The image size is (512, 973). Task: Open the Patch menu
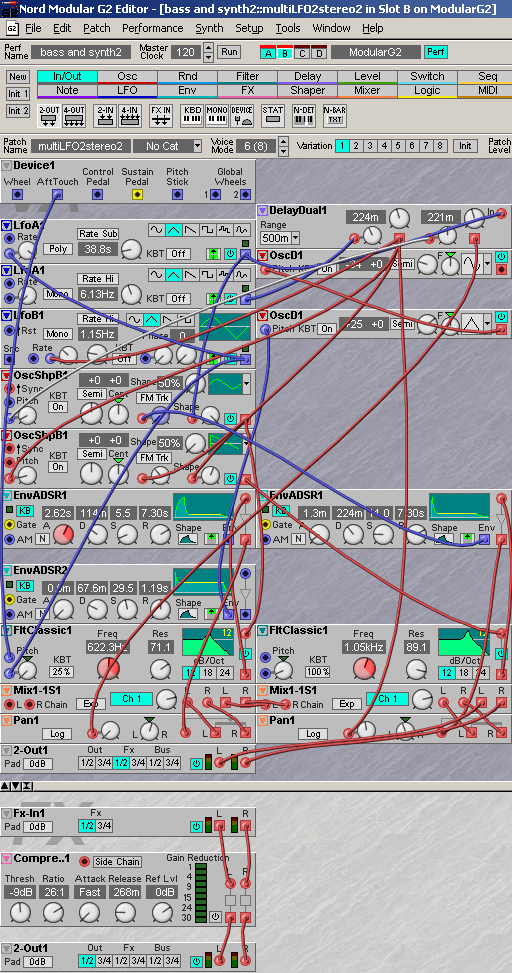[96, 29]
